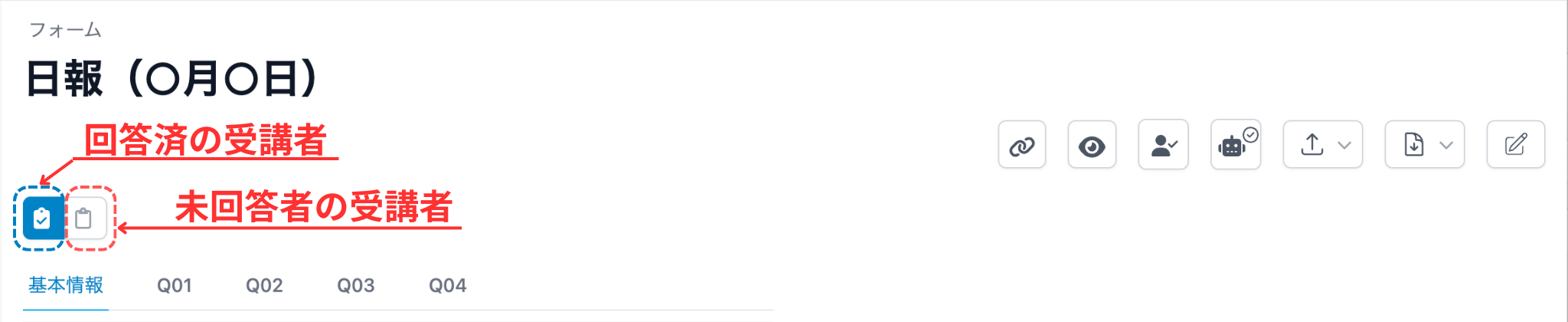
Task: Edit the form with the pencil icon
Action: click(x=1515, y=144)
